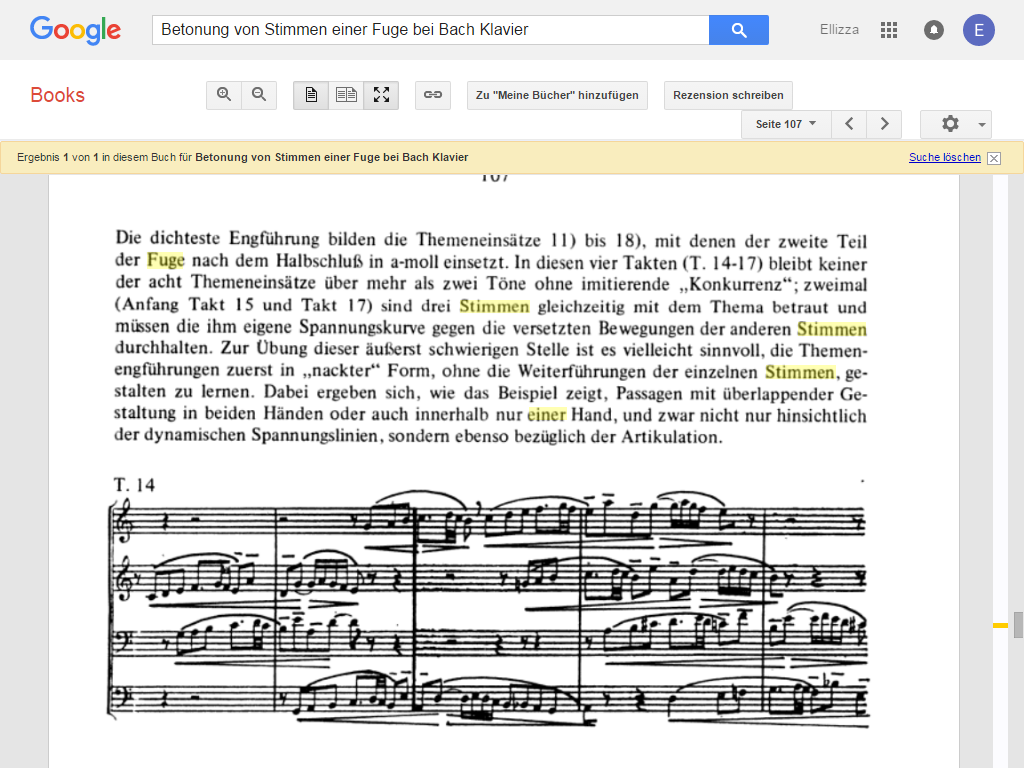Close the search results banner
This screenshot has height=768, width=1024.
point(994,158)
